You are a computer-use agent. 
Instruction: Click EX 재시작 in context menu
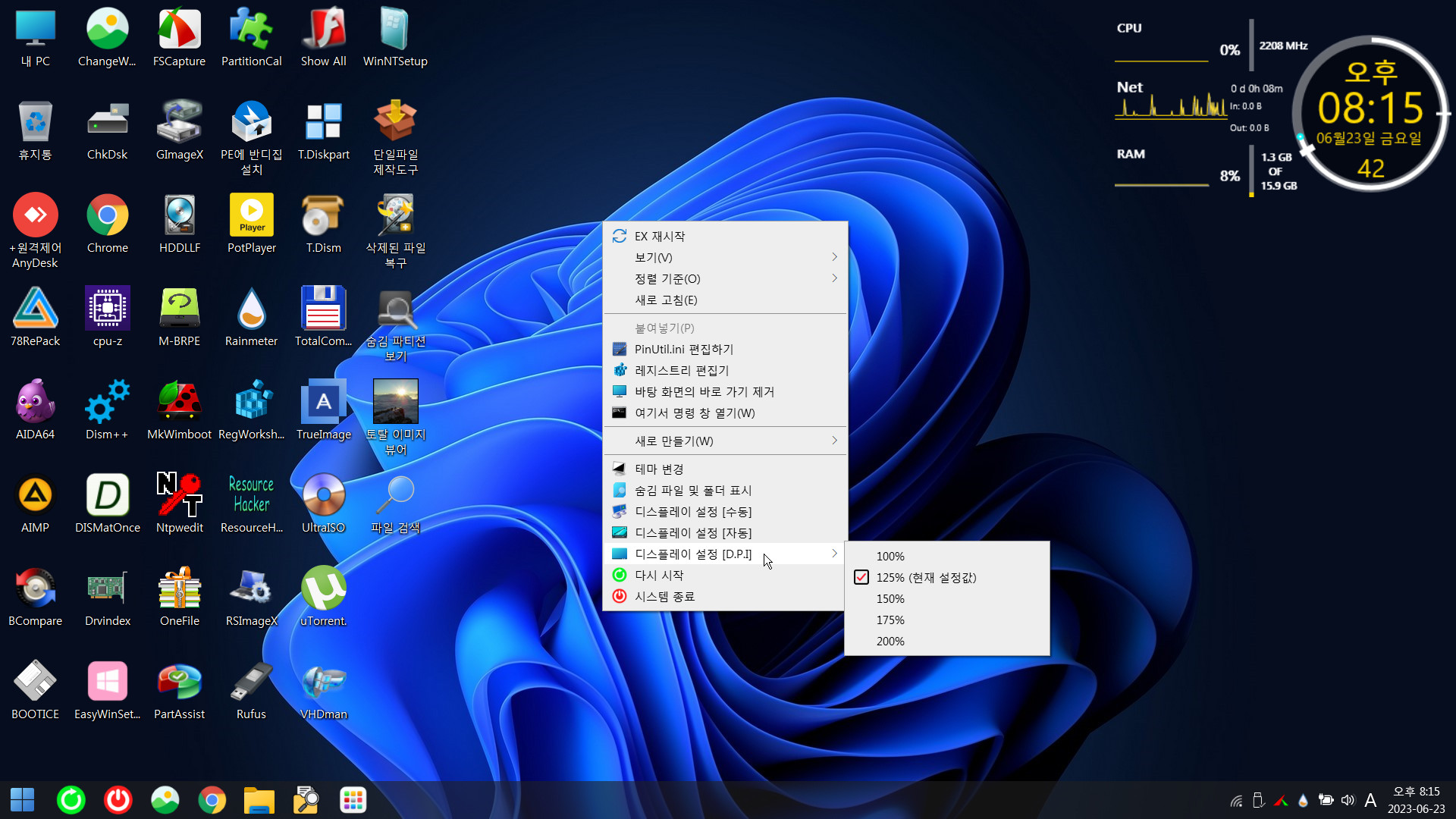pos(725,236)
